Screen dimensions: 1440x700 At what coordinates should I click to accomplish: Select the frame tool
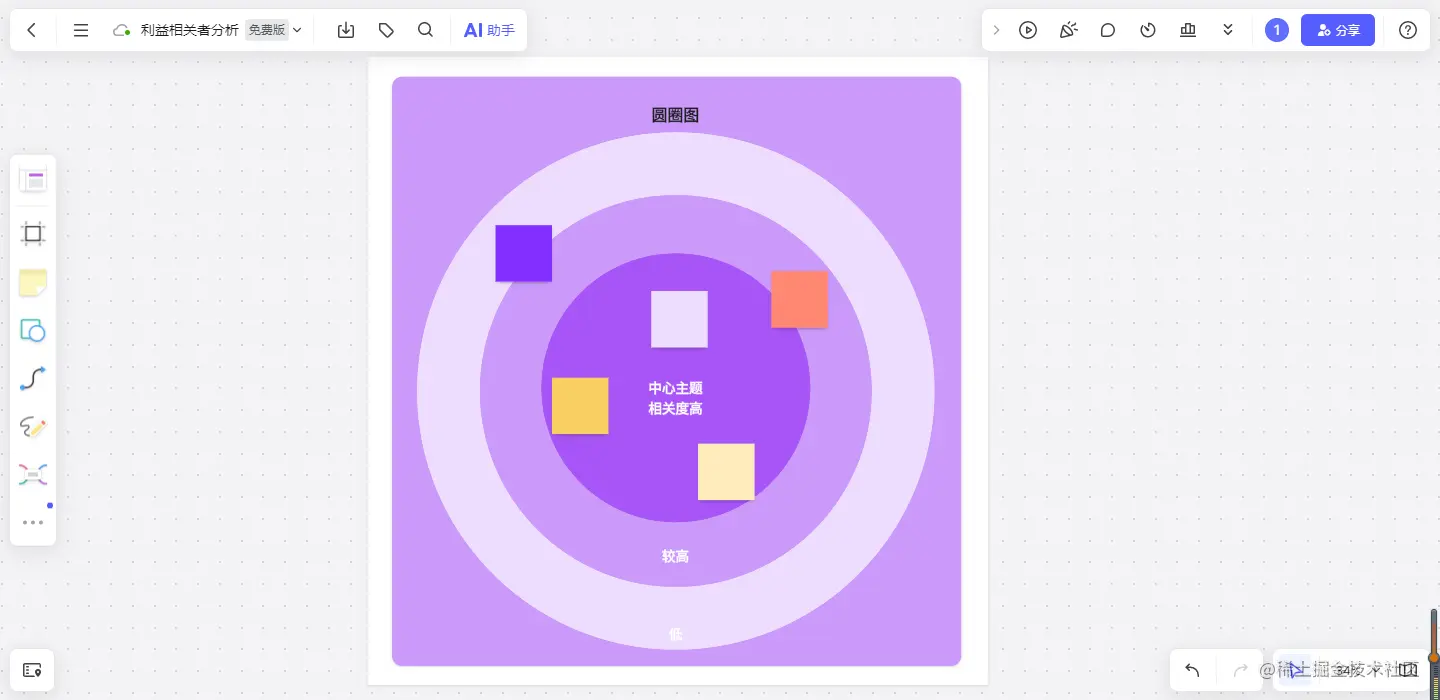[x=33, y=234]
